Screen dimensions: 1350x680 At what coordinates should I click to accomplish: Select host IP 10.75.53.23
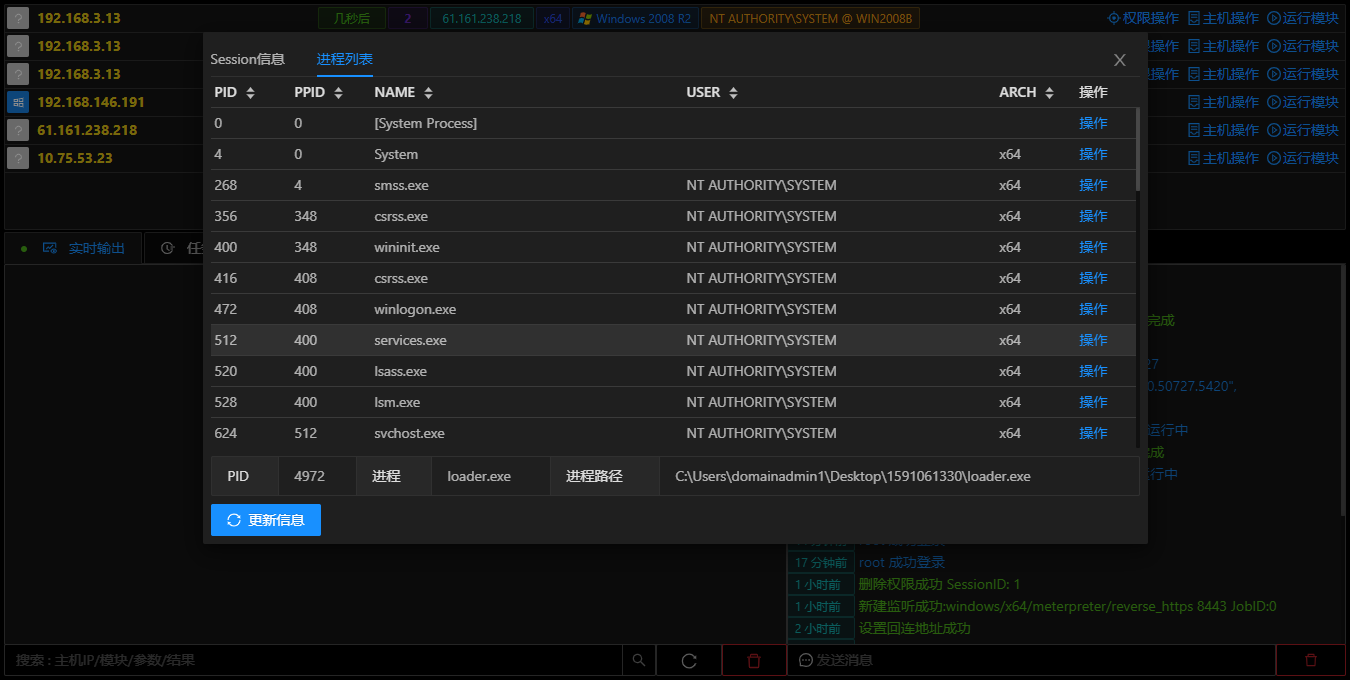click(x=75, y=158)
